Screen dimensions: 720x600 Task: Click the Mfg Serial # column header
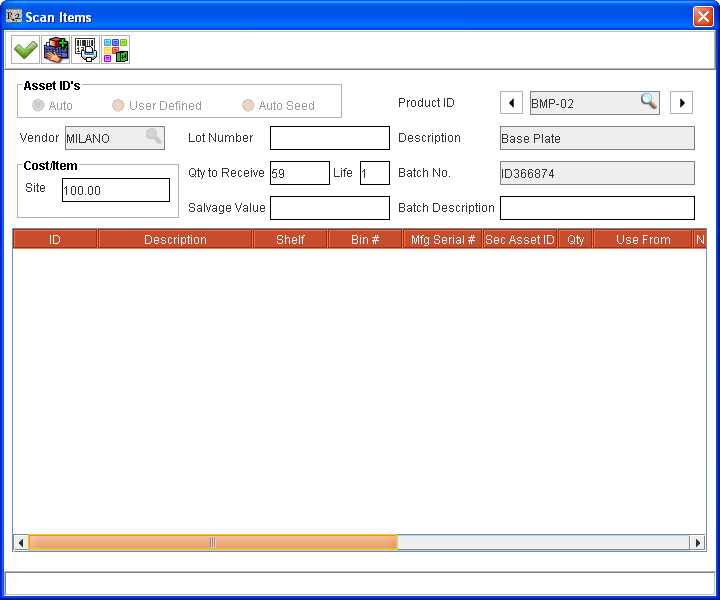[x=443, y=240]
